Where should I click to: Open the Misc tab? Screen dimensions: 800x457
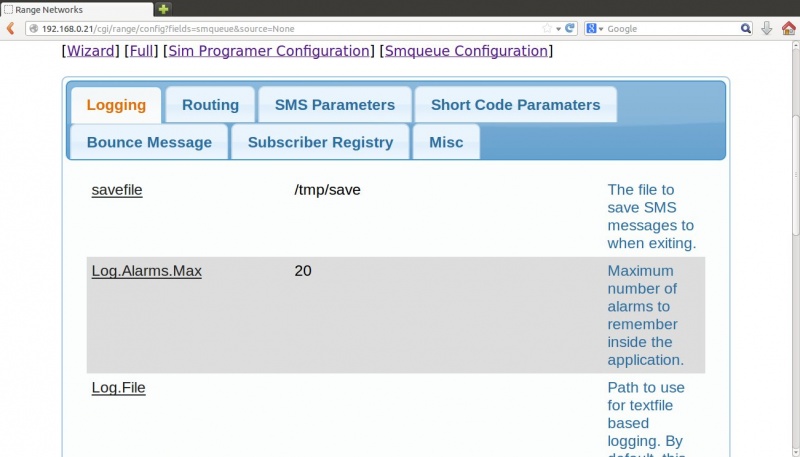(x=446, y=142)
